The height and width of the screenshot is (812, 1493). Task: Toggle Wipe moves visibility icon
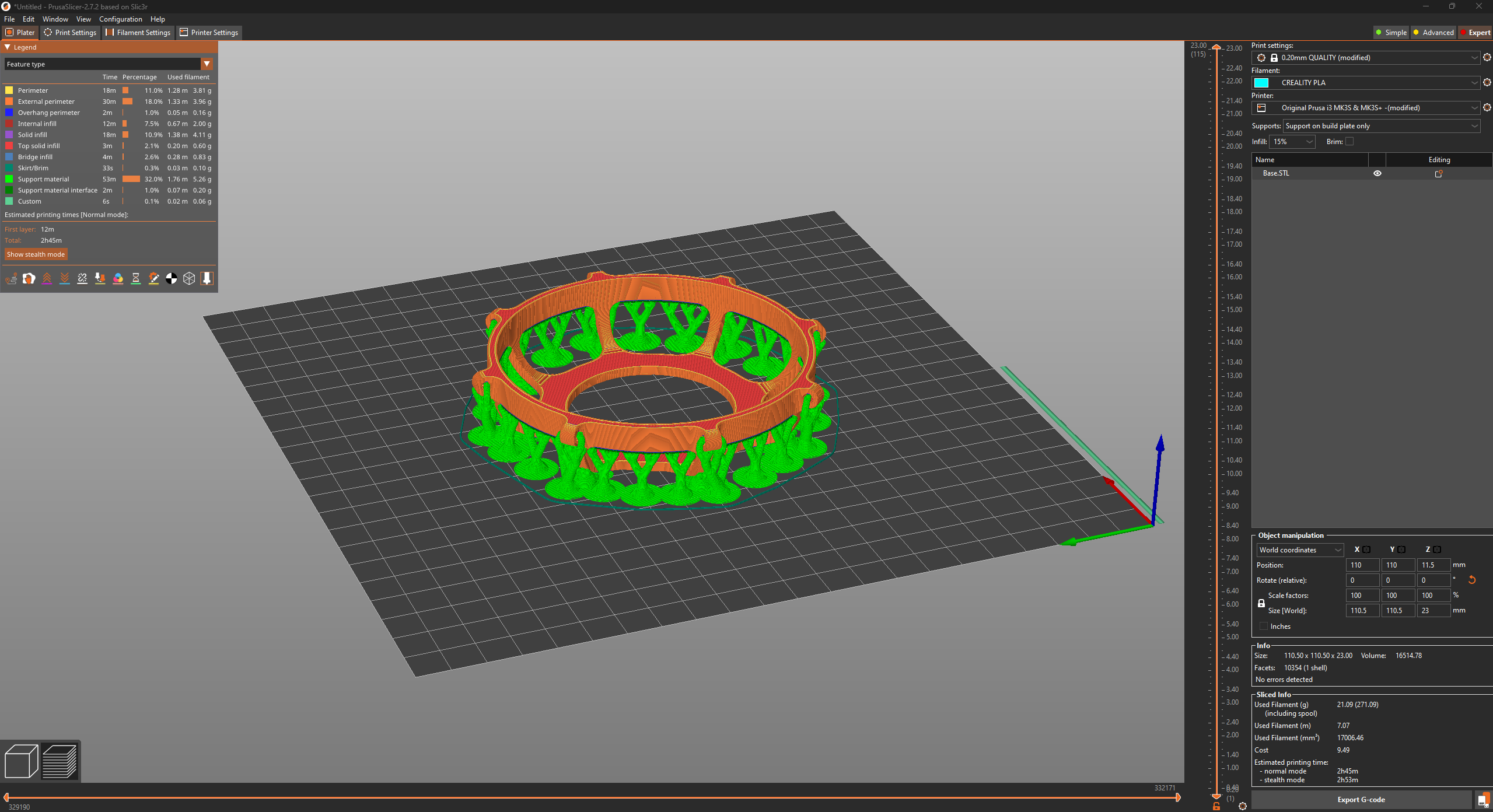(x=29, y=279)
